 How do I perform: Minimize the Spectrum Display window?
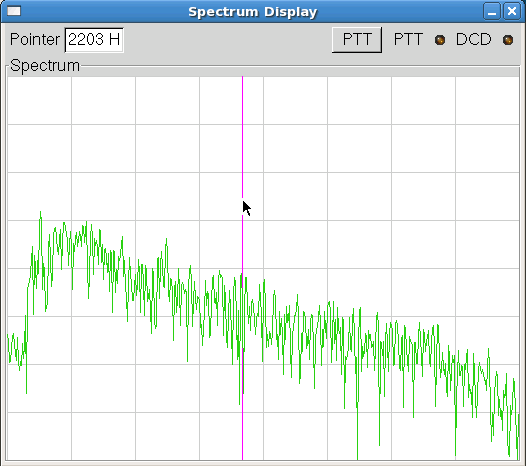coord(492,12)
